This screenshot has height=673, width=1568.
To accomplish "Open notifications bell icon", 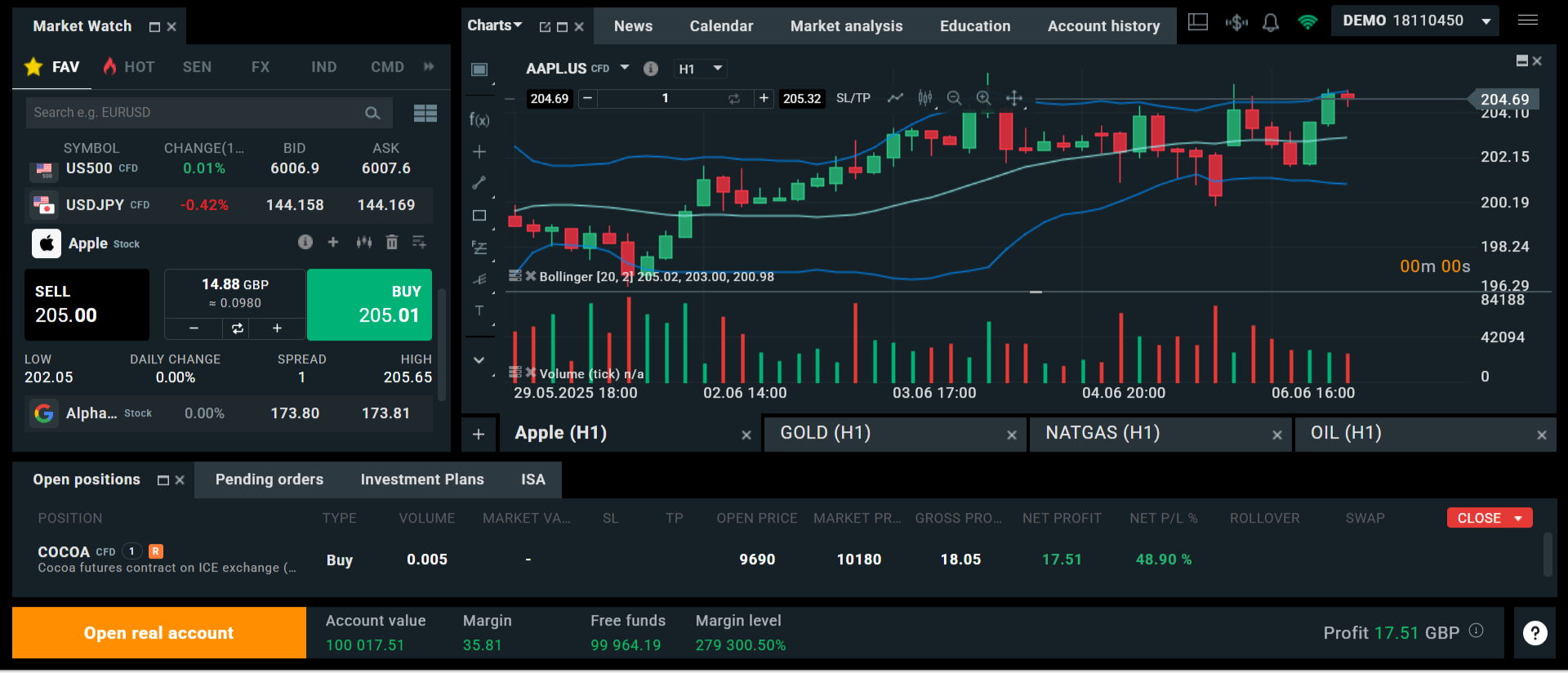I will 1271,23.
